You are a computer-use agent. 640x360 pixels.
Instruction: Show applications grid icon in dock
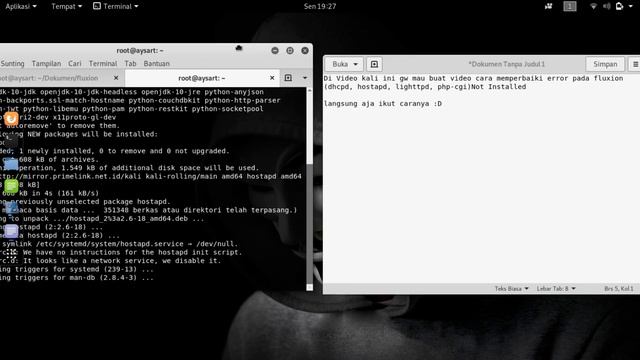point(11,253)
